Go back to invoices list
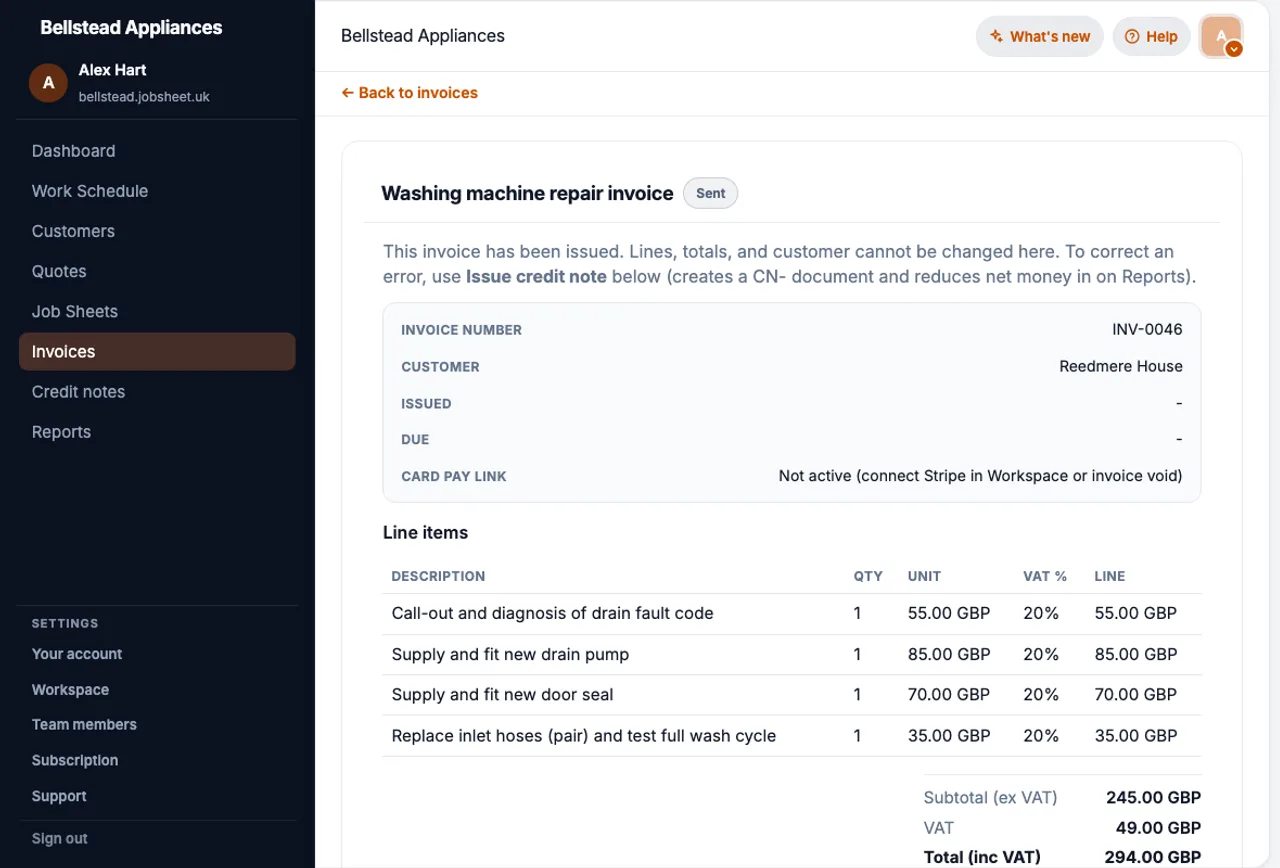Viewport: 1280px width, 868px height. point(409,93)
